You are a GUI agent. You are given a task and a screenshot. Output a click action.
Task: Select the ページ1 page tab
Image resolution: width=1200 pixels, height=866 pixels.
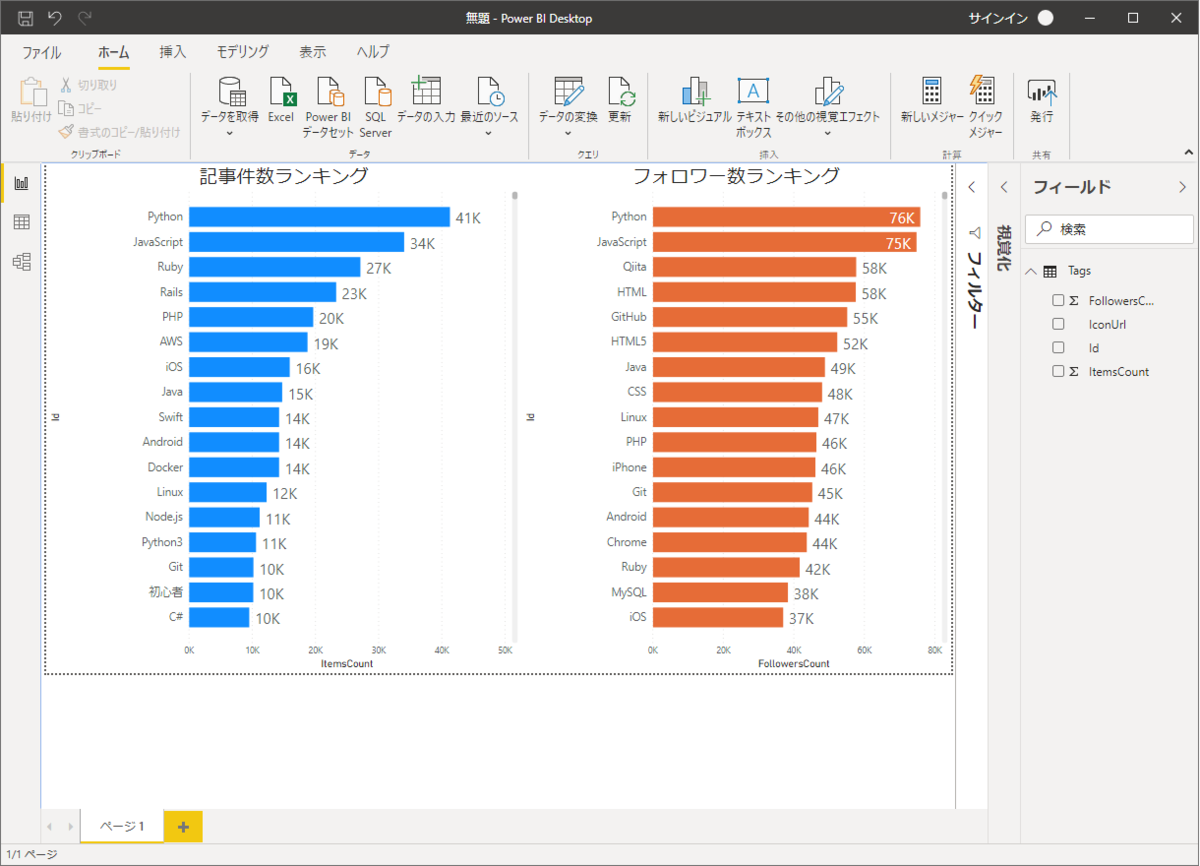(122, 826)
